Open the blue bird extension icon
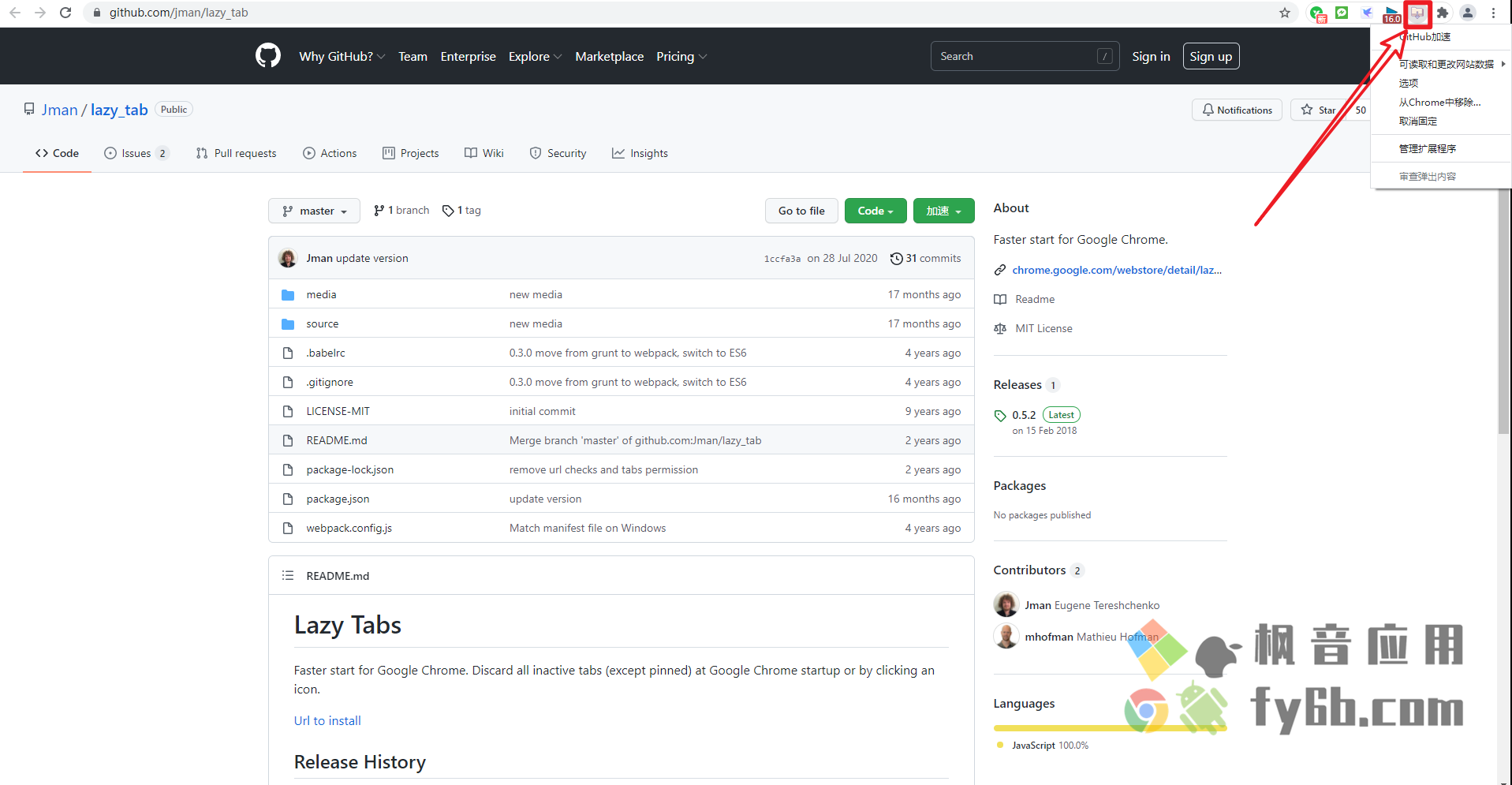The width and height of the screenshot is (1512, 785). point(1367,13)
